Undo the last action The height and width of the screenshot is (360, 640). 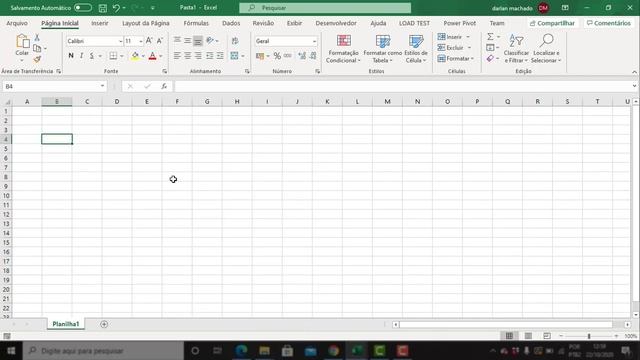pos(116,8)
